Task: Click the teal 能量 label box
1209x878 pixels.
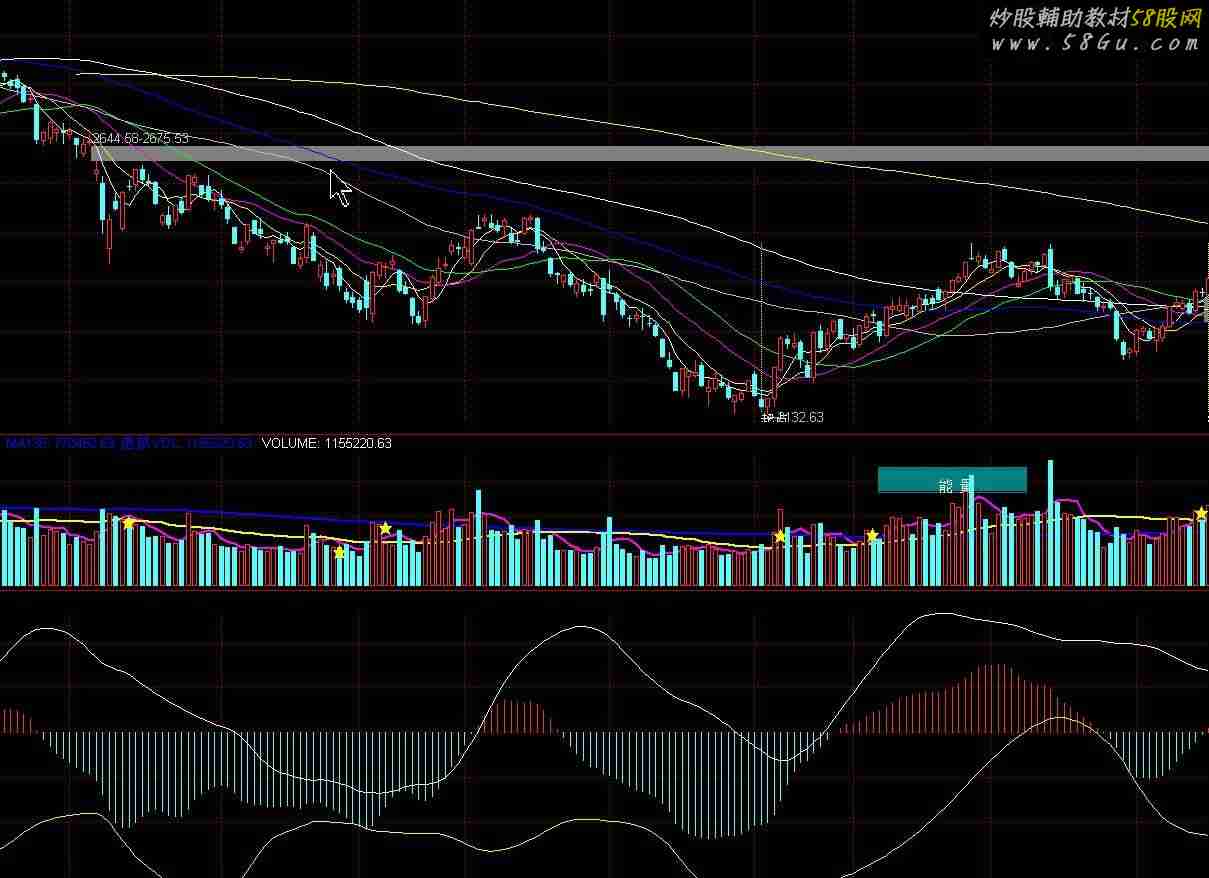Action: tap(952, 480)
